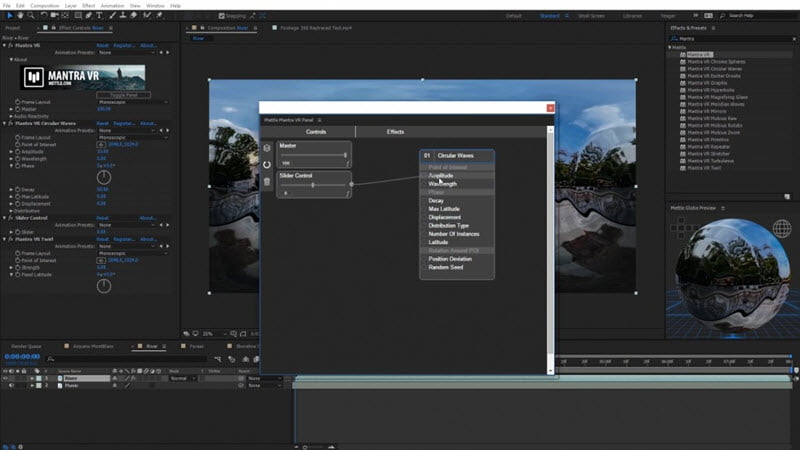
Task: Click the Decay stopwatch icon
Action: 18,189
